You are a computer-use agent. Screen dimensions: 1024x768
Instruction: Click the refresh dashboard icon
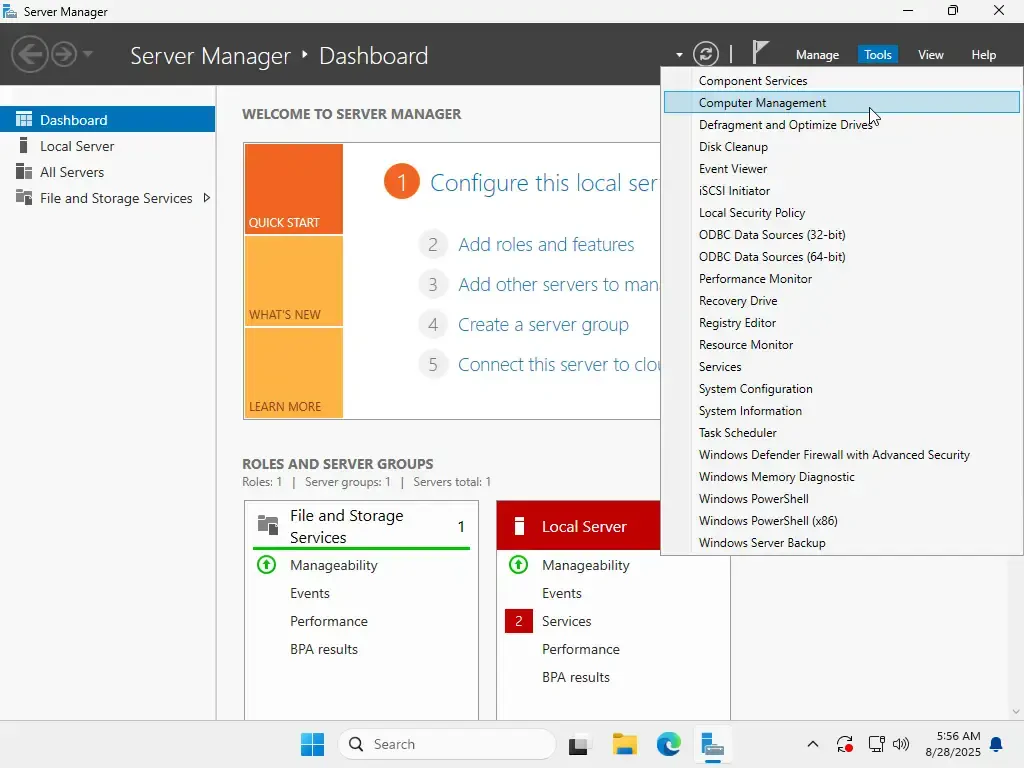(x=706, y=54)
